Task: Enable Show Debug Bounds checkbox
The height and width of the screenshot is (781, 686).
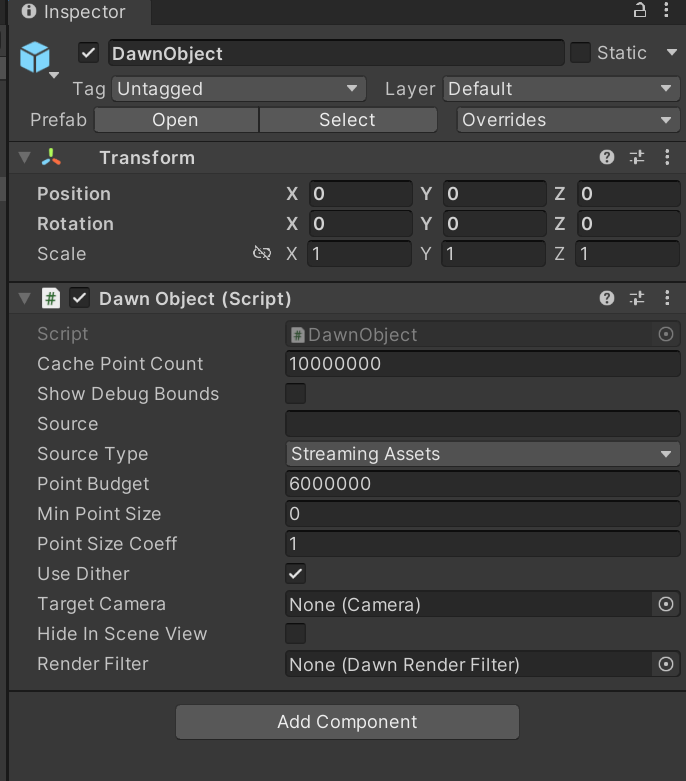Action: pyautogui.click(x=296, y=394)
